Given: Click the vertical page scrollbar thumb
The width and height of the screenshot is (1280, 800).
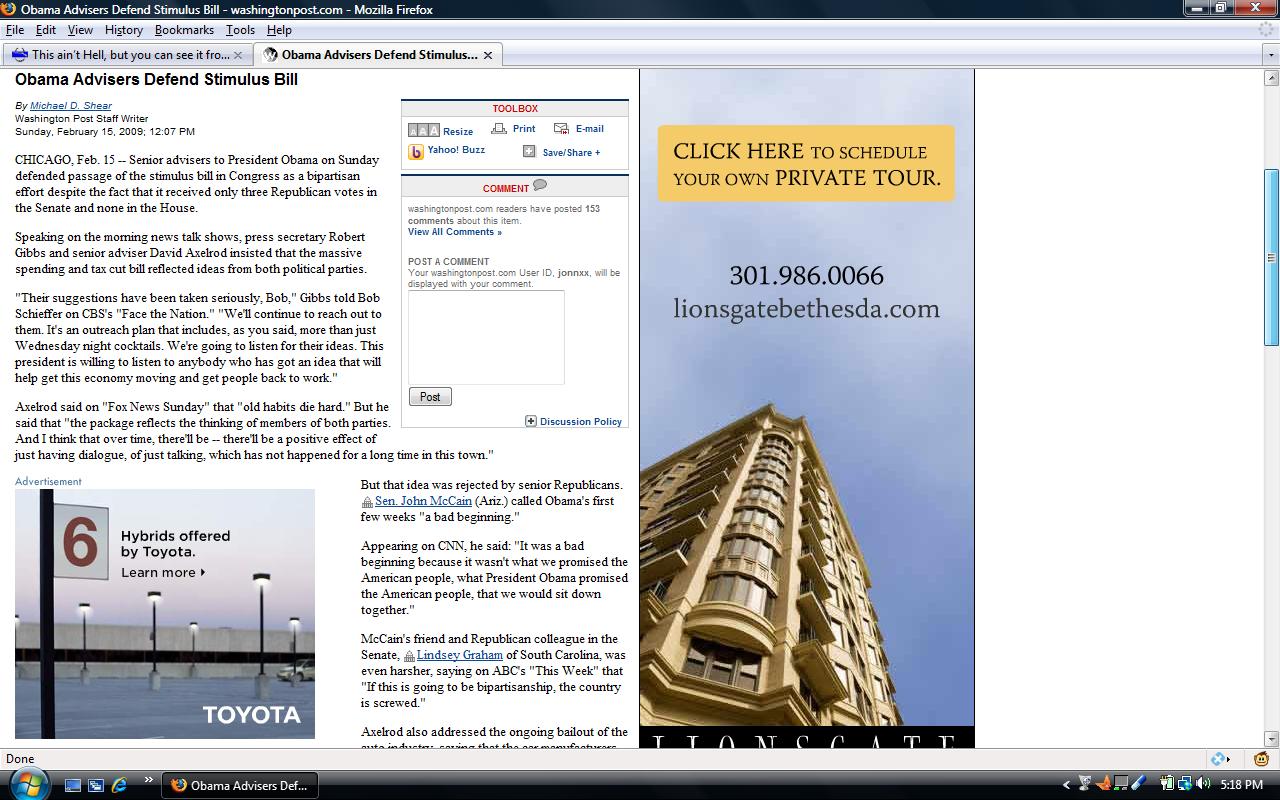Looking at the screenshot, I should coord(1271,257).
